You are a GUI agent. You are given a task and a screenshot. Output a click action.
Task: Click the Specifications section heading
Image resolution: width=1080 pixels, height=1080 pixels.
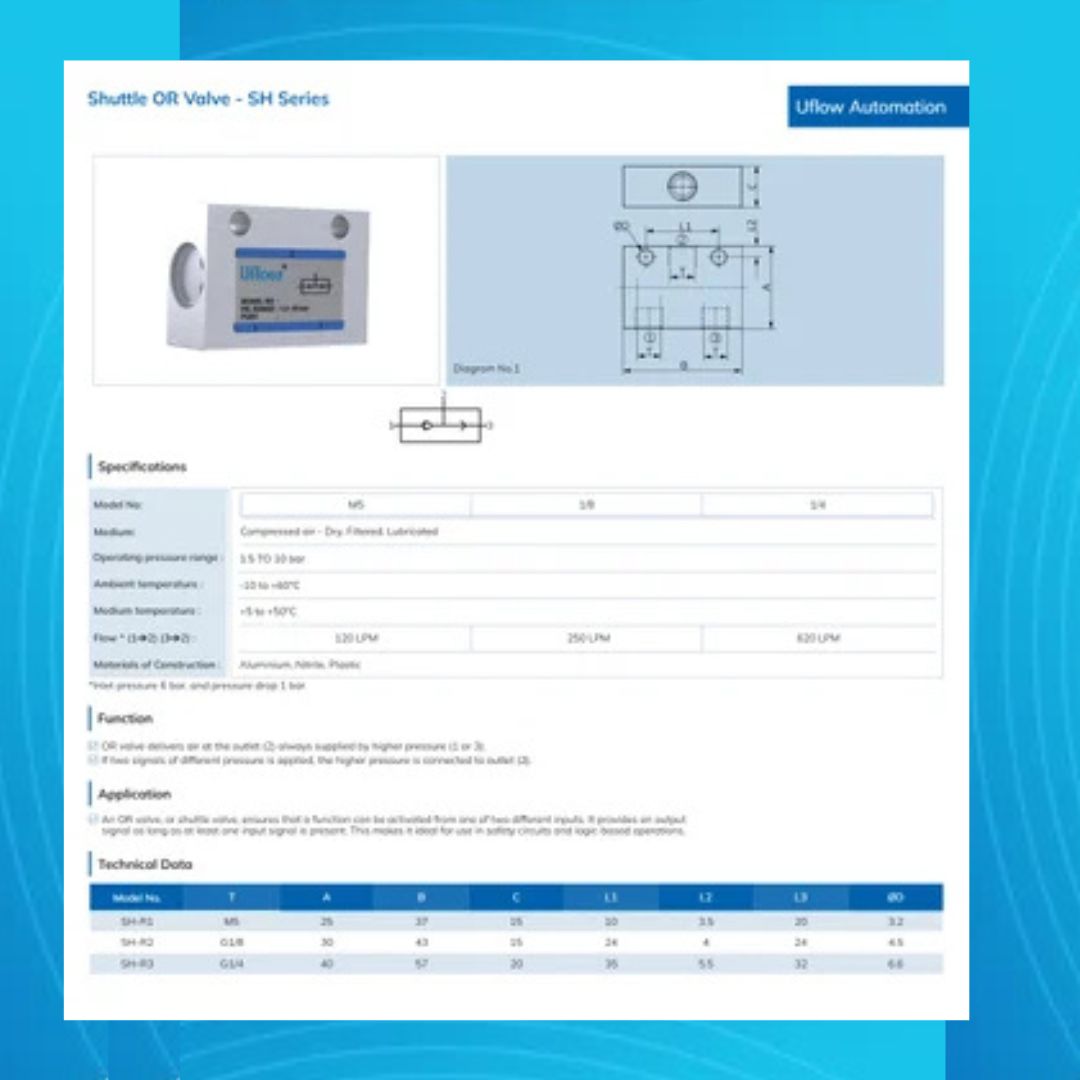tap(142, 467)
